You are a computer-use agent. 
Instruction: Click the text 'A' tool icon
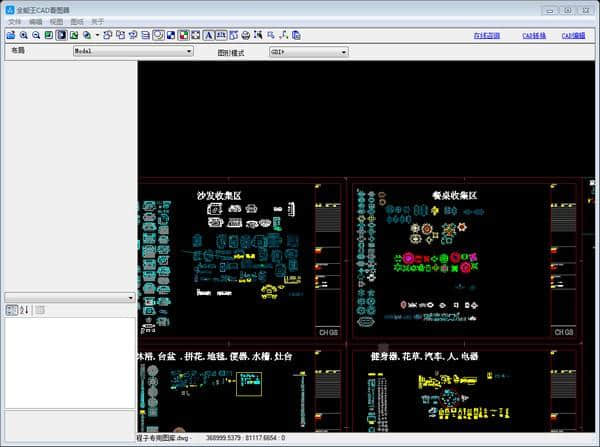(x=208, y=35)
